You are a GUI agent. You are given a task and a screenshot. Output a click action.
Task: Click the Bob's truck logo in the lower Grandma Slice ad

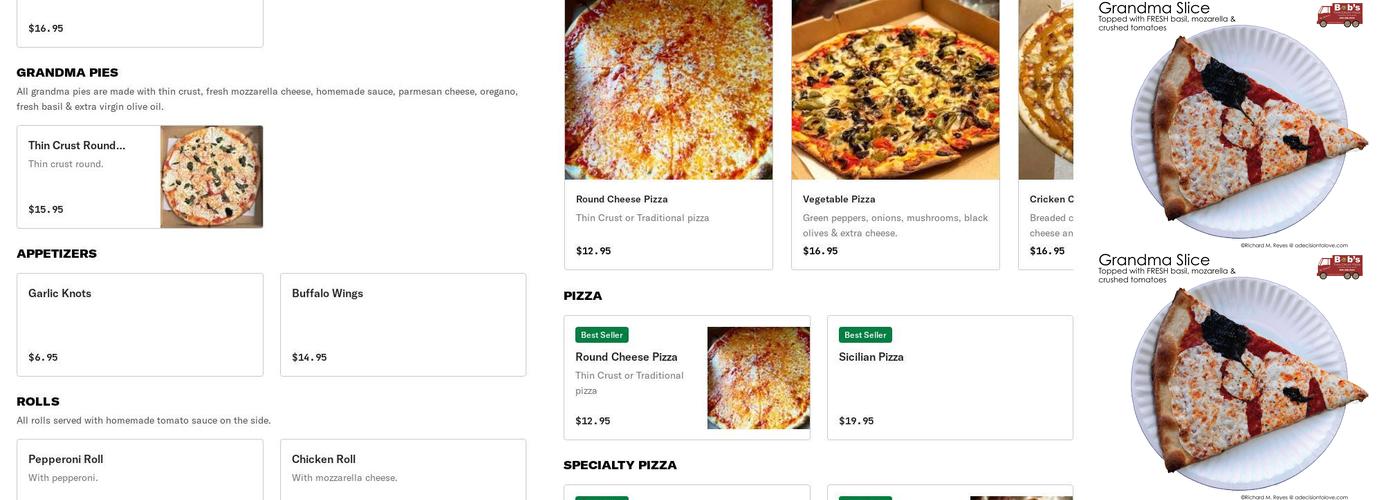tap(1339, 266)
